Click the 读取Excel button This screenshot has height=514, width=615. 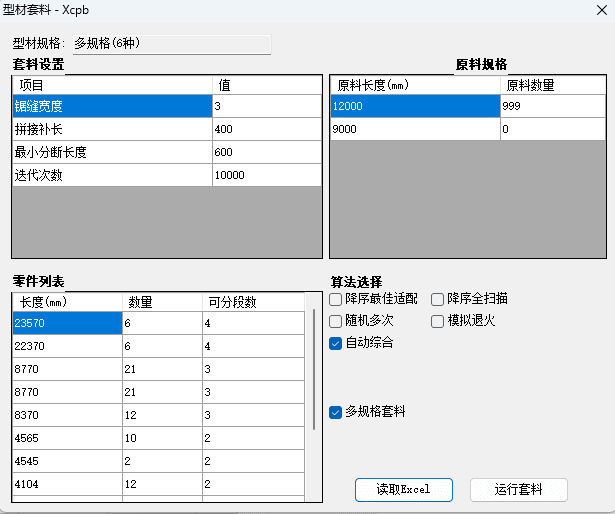click(x=404, y=490)
